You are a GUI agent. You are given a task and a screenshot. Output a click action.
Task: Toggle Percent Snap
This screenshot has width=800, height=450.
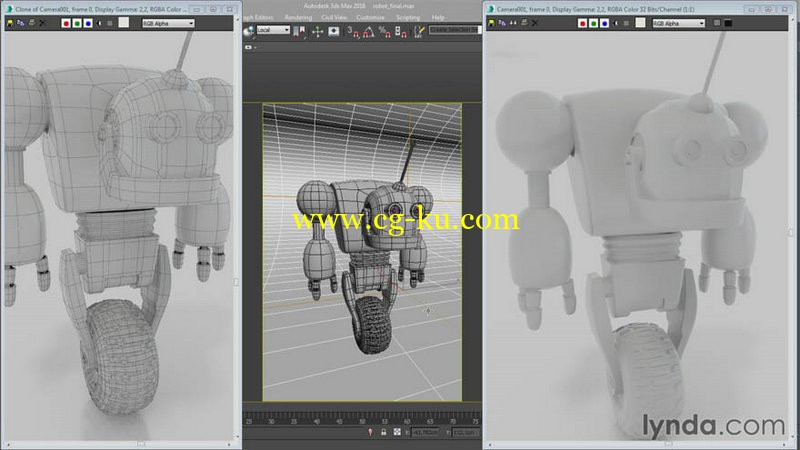[385, 32]
